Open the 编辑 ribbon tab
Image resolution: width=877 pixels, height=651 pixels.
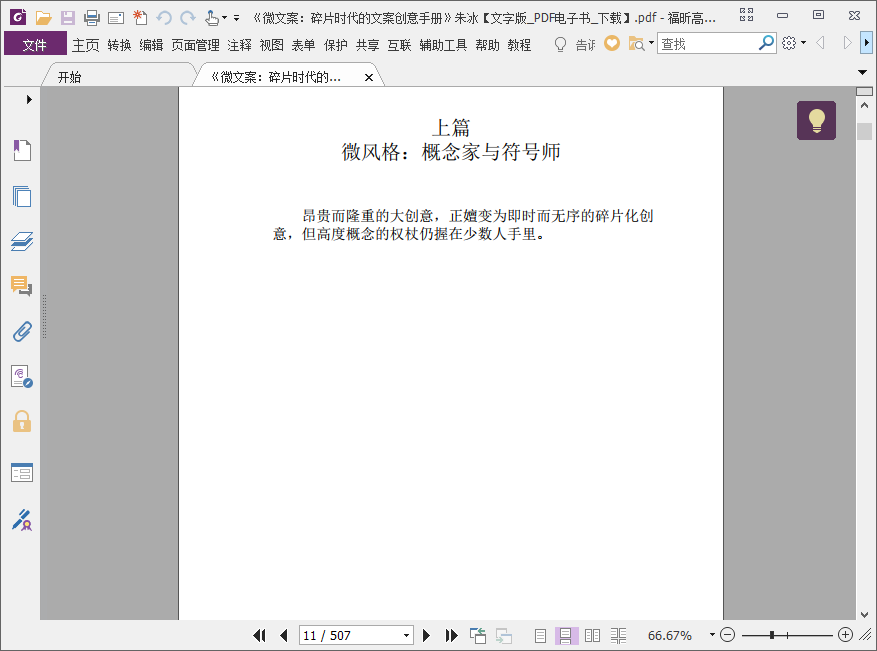[x=151, y=45]
